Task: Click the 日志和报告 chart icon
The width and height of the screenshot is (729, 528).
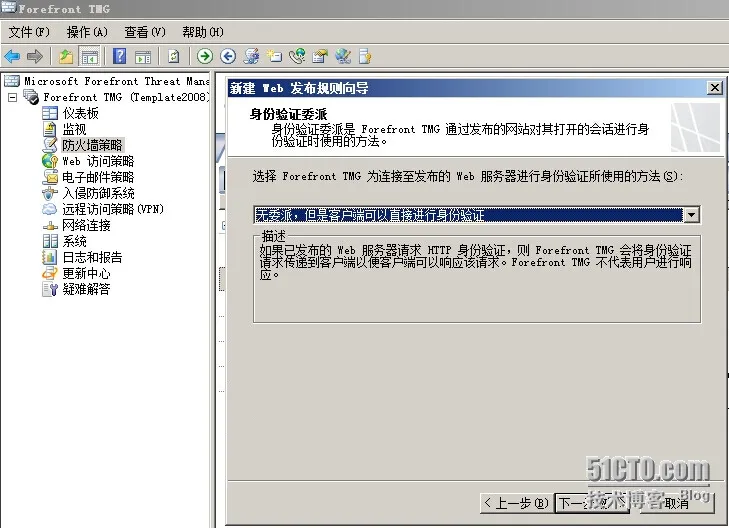Action: [x=49, y=257]
